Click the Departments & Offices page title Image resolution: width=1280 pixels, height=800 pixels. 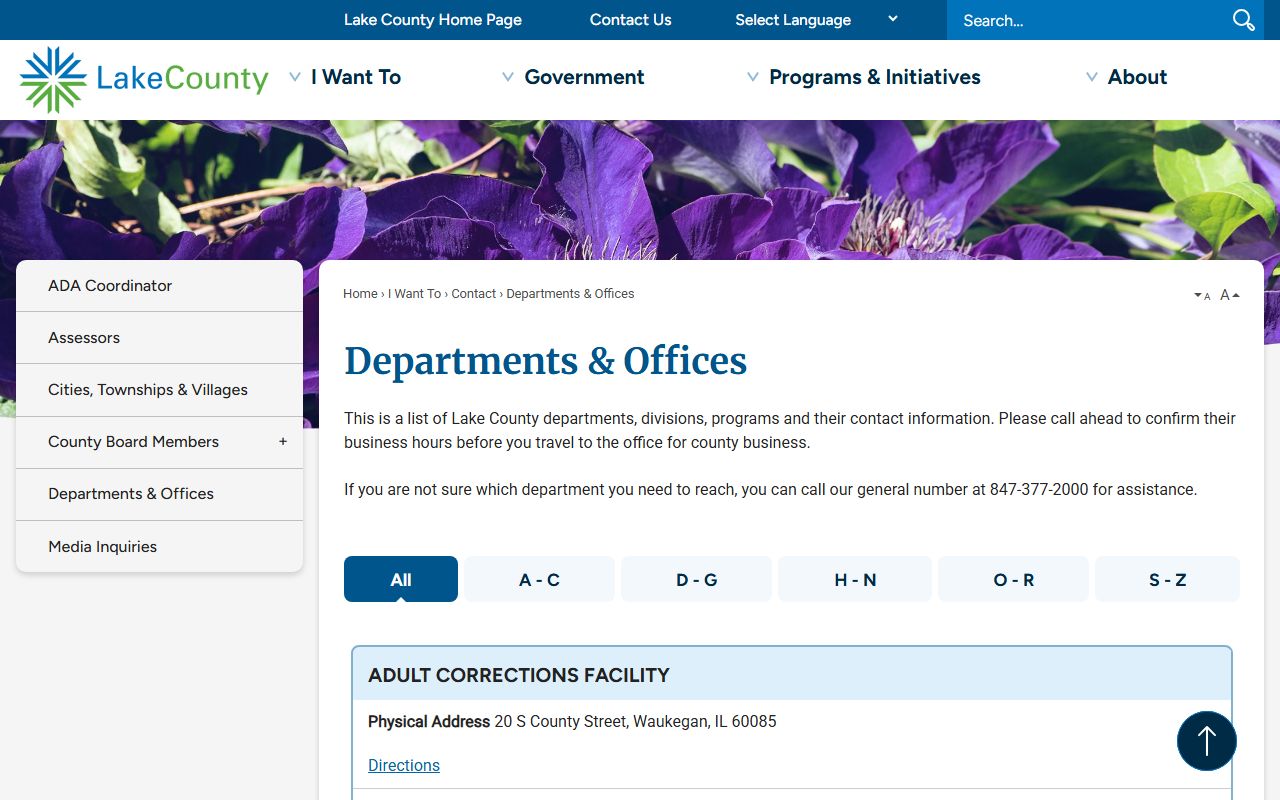pos(545,361)
